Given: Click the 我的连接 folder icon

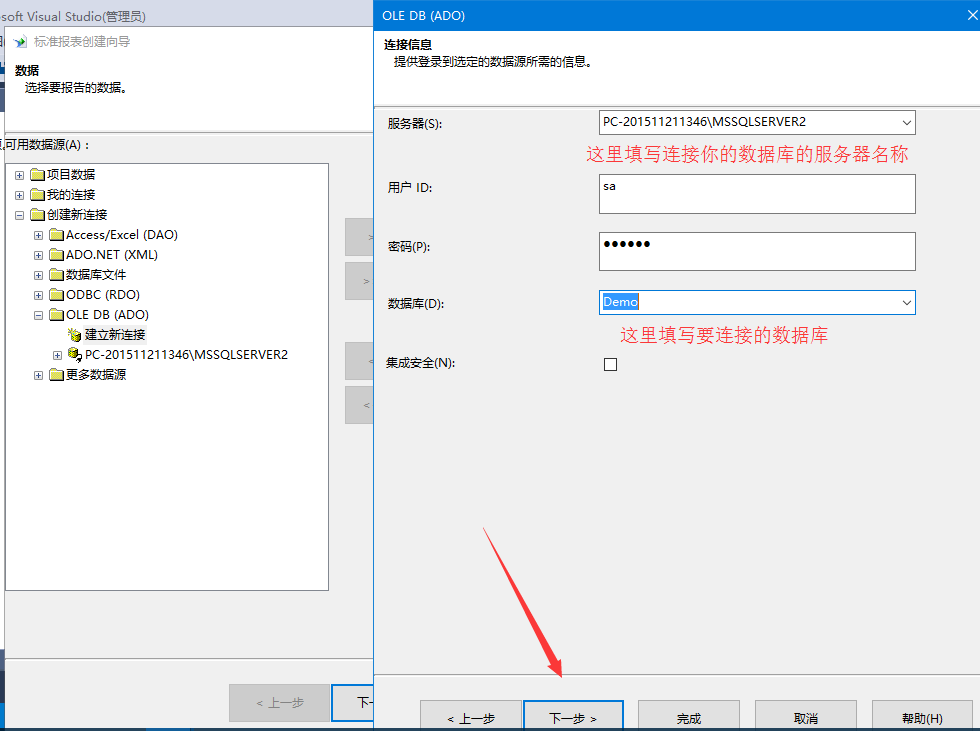Looking at the screenshot, I should point(38,194).
